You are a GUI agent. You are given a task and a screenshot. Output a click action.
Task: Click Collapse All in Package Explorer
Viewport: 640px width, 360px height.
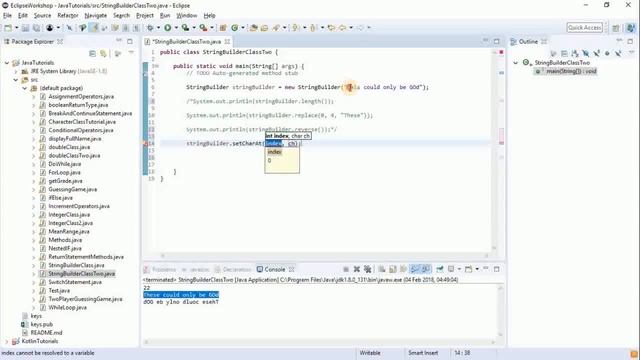(x=93, y=53)
